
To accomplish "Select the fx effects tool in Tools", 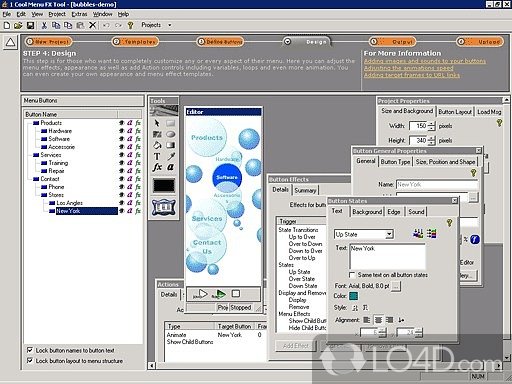I will [x=157, y=167].
